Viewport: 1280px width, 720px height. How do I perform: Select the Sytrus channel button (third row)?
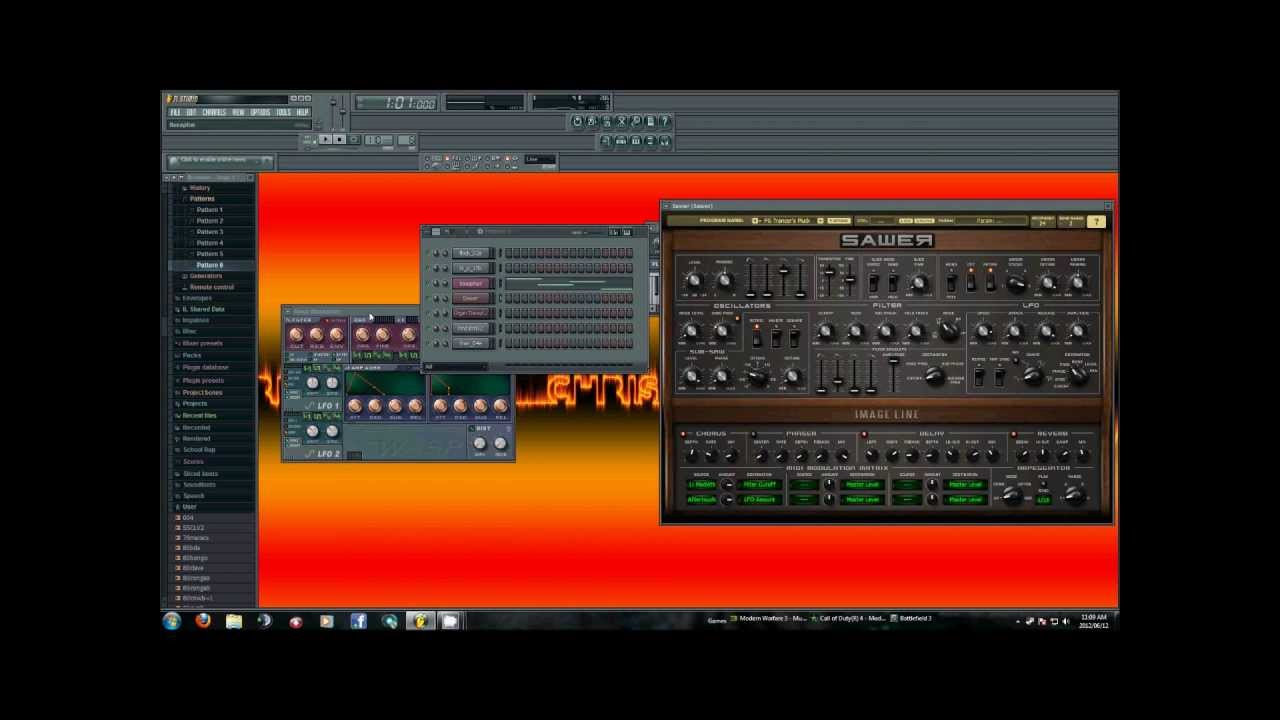click(470, 283)
